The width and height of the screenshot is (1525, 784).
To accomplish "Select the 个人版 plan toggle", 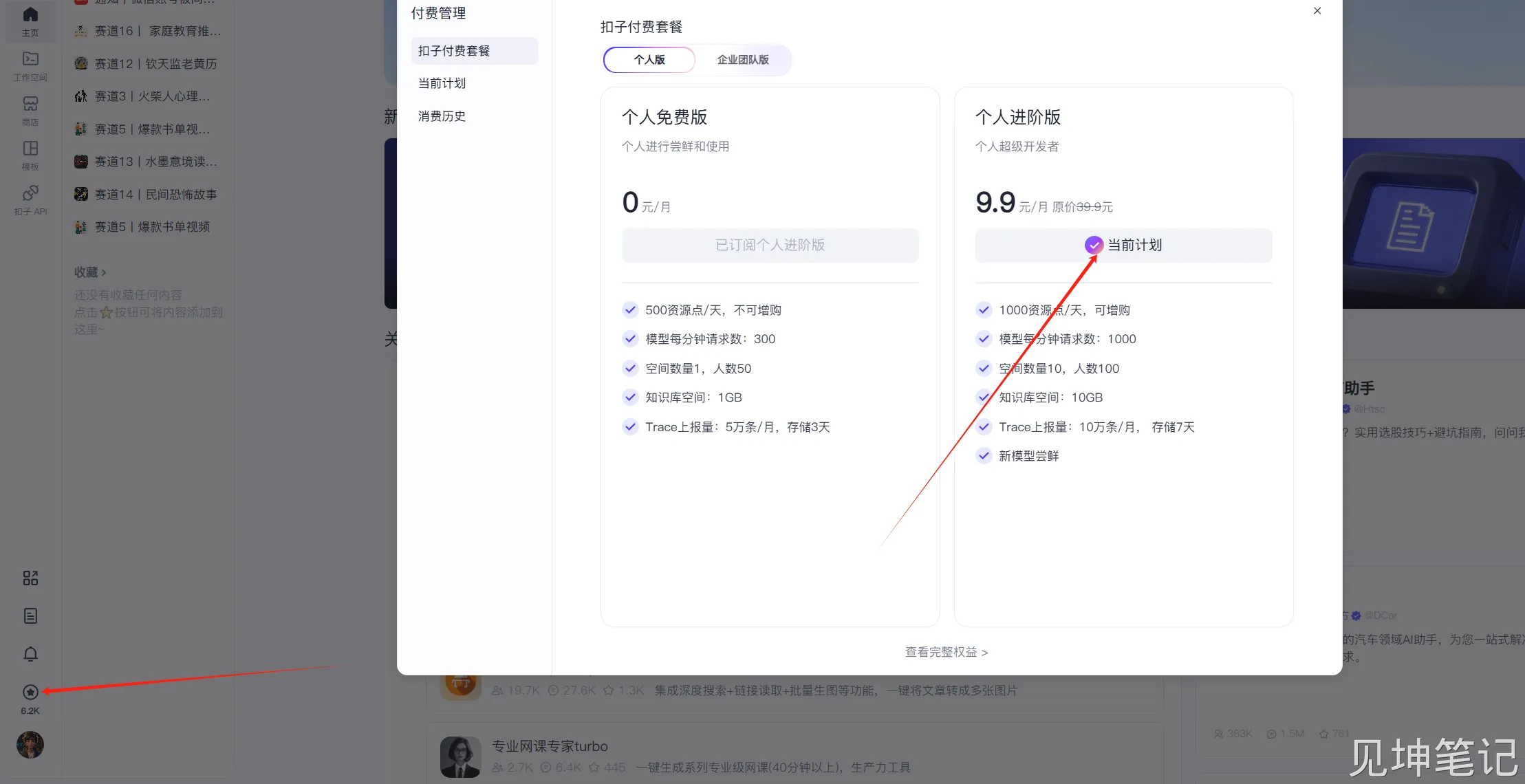I will pyautogui.click(x=649, y=60).
